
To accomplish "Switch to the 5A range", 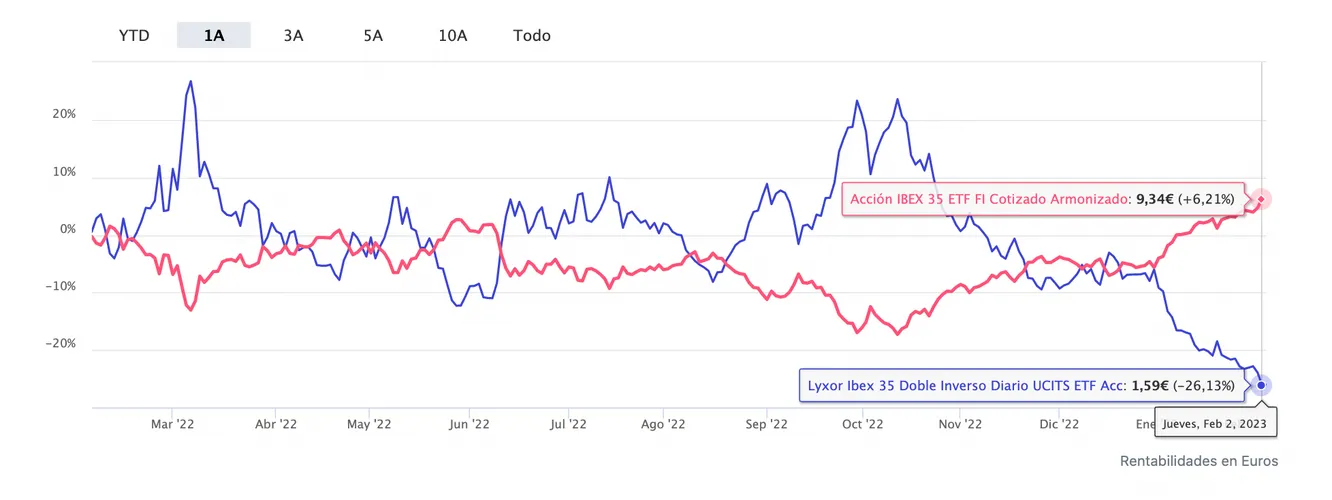I will tap(373, 35).
